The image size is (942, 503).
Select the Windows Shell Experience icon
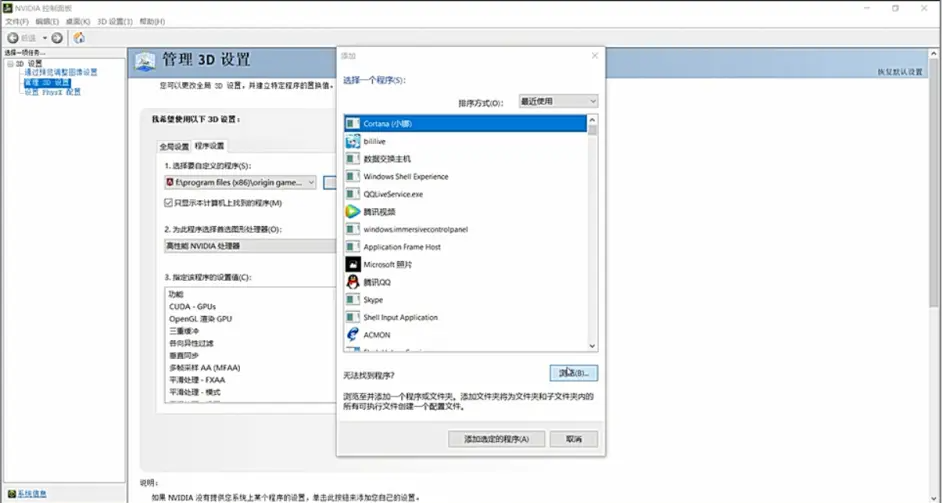point(353,177)
